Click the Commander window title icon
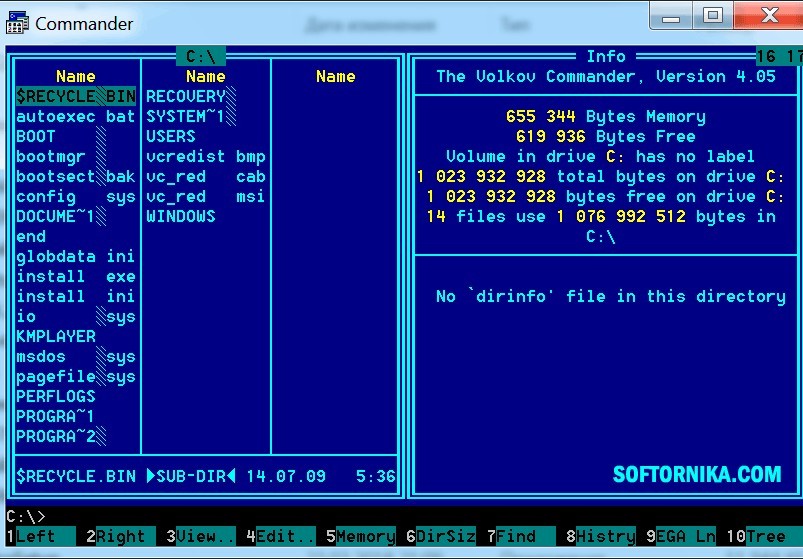This screenshot has width=803, height=559. pos(16,23)
